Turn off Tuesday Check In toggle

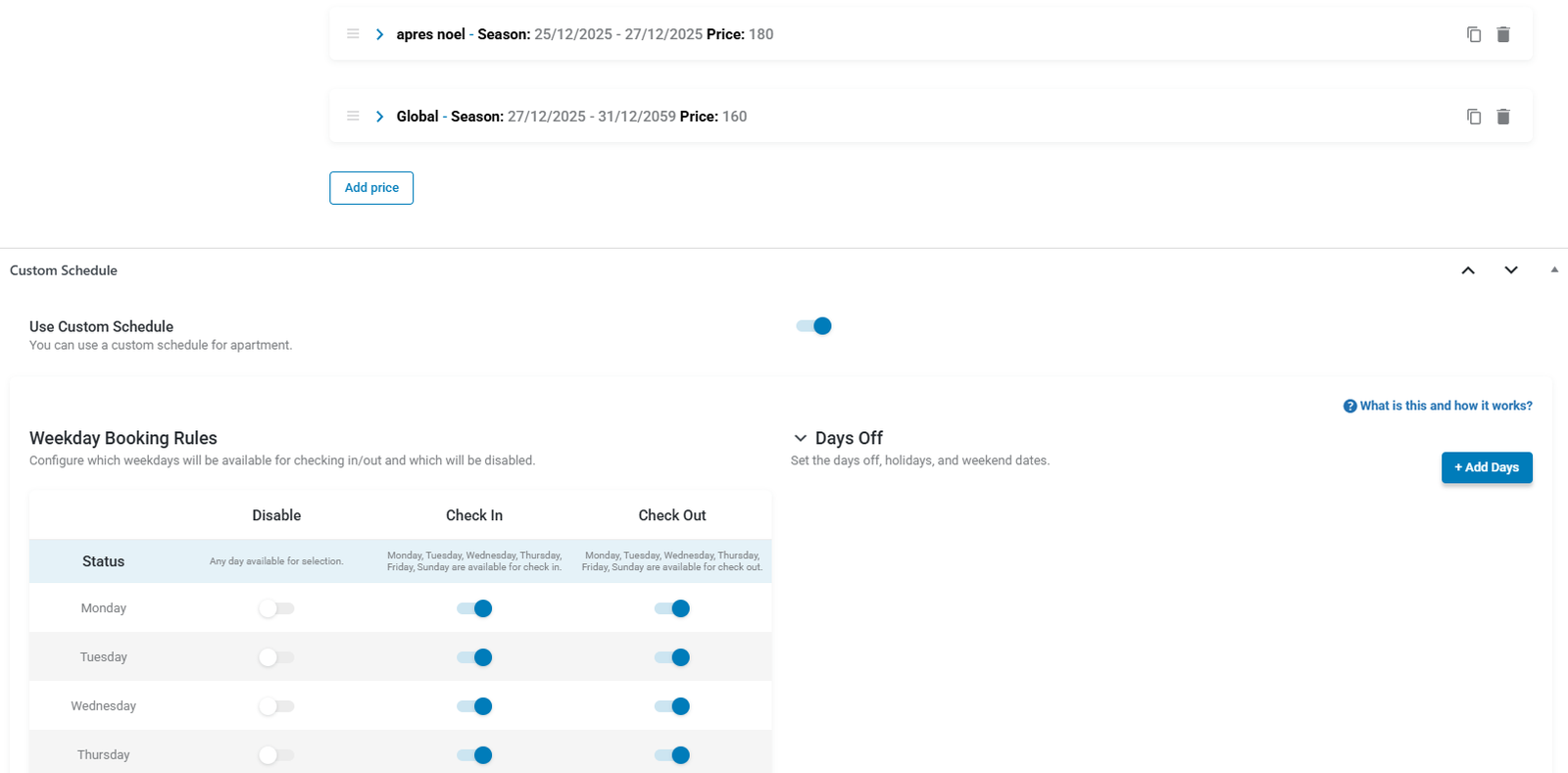click(474, 657)
